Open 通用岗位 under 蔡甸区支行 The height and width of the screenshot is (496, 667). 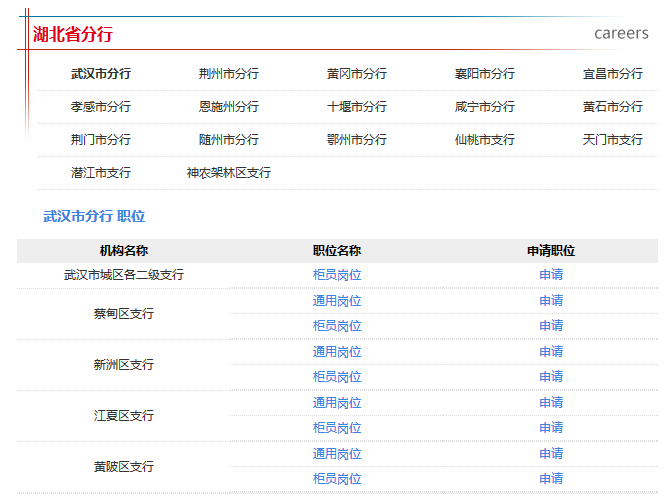pyautogui.click(x=337, y=301)
